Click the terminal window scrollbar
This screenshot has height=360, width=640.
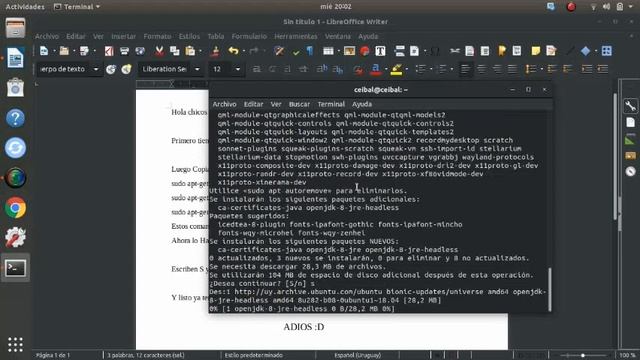pyautogui.click(x=550, y=289)
